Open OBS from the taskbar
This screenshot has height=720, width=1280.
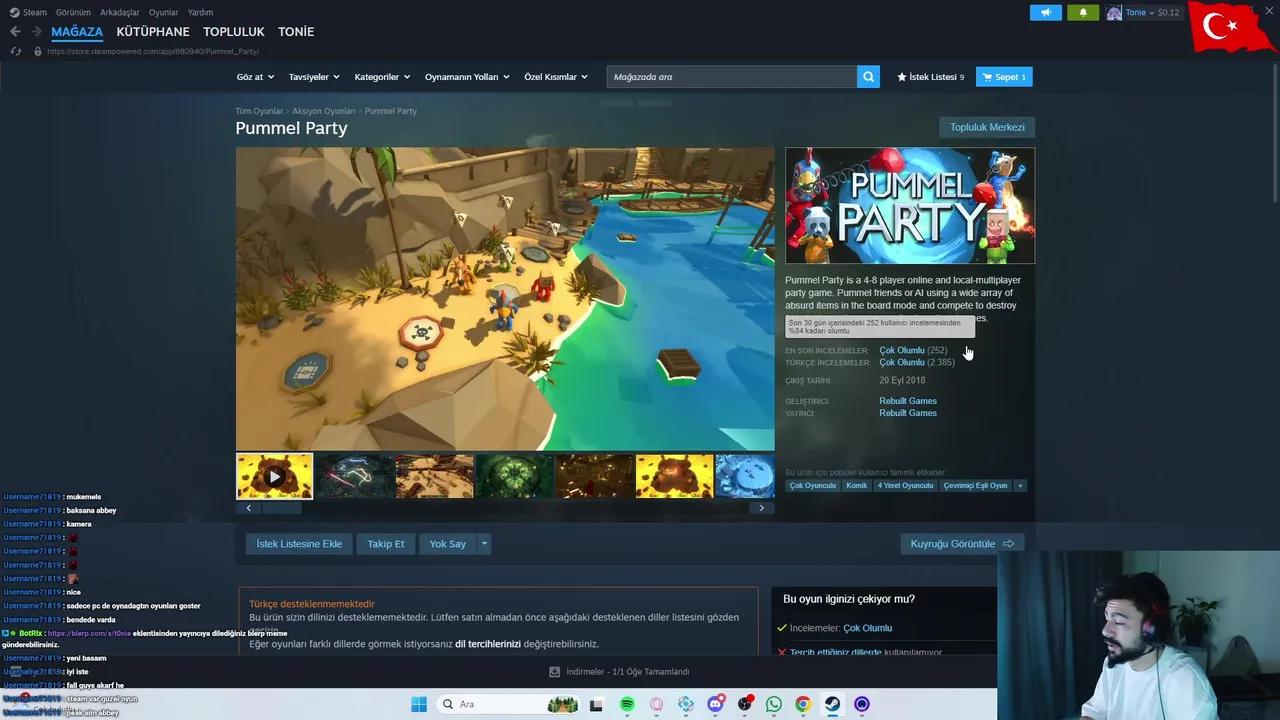tap(744, 704)
